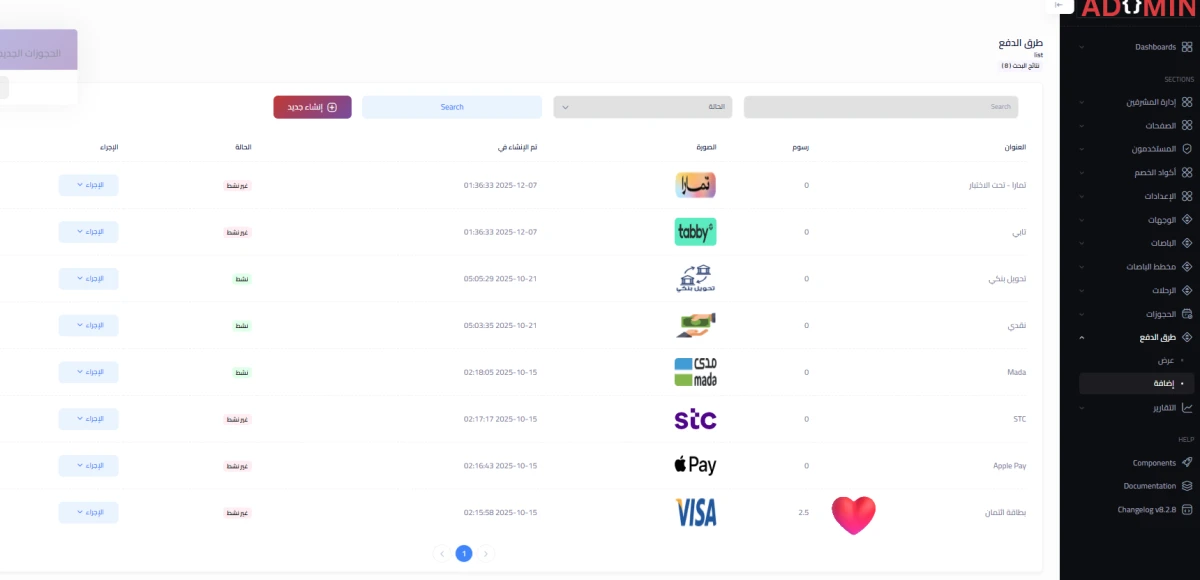Click the Dashboards grid icon in sidebar

coord(1187,47)
